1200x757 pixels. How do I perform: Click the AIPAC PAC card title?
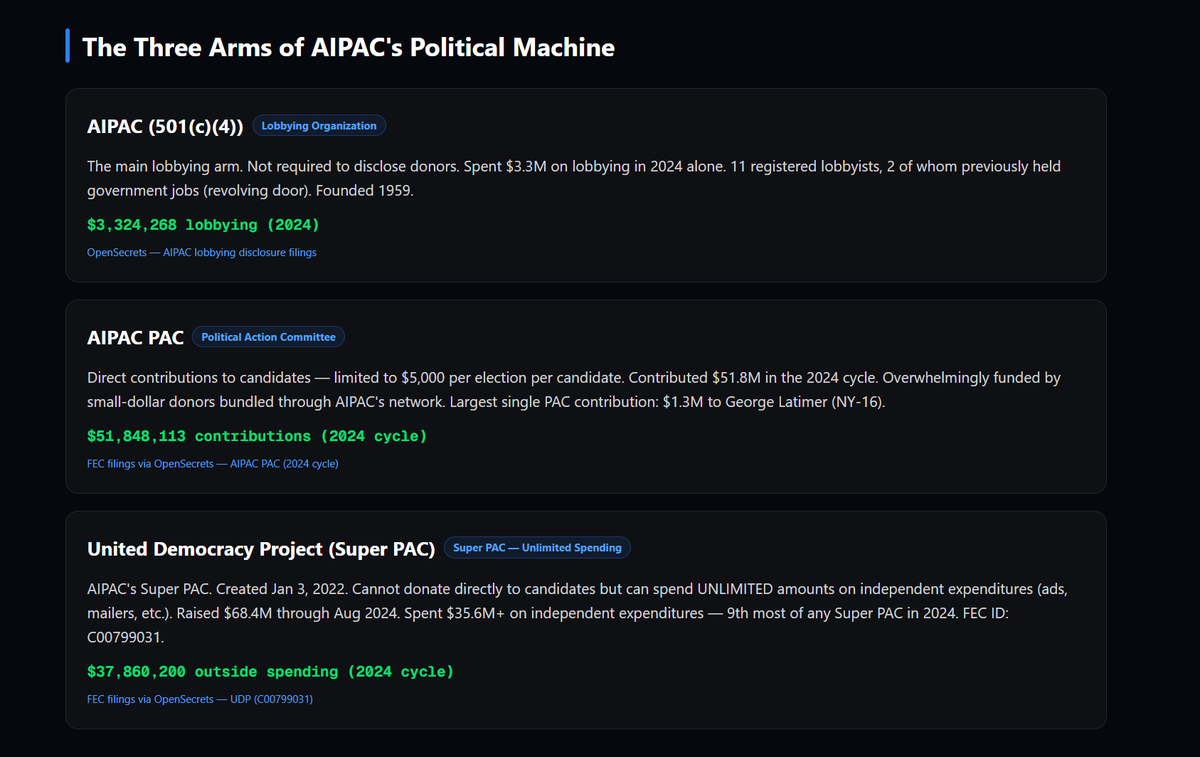(136, 337)
